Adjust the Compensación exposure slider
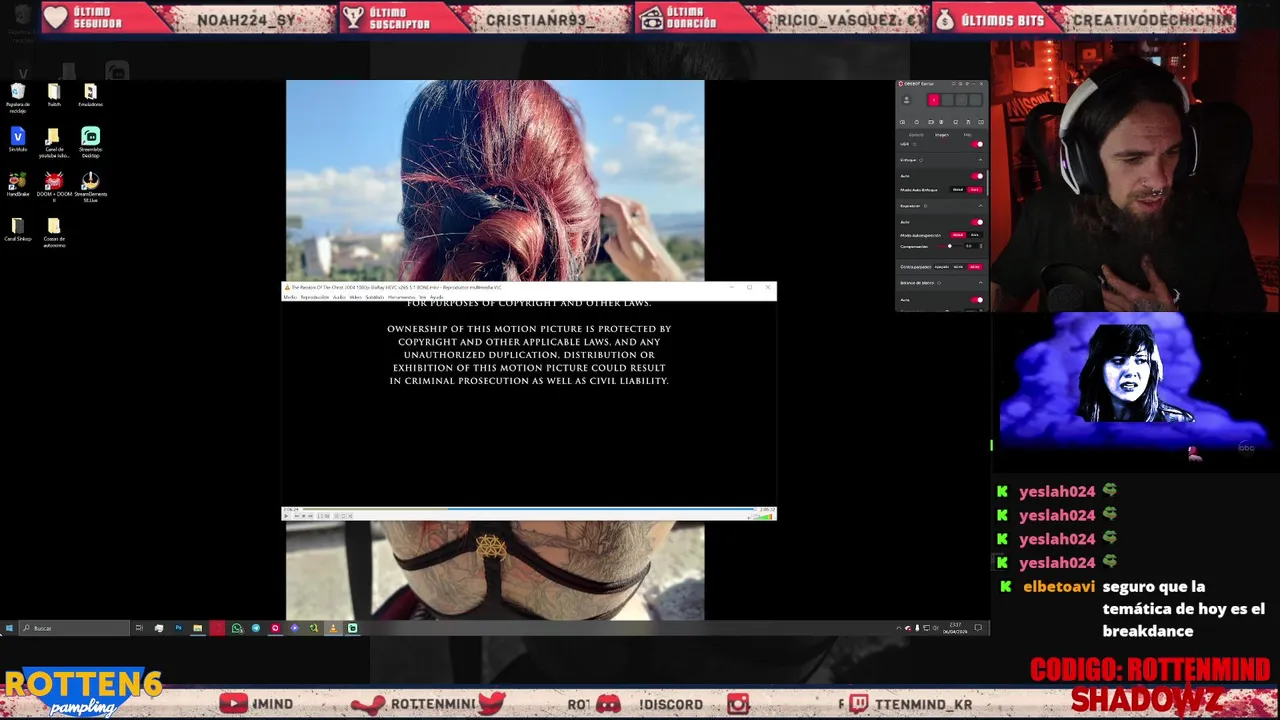 (x=949, y=246)
